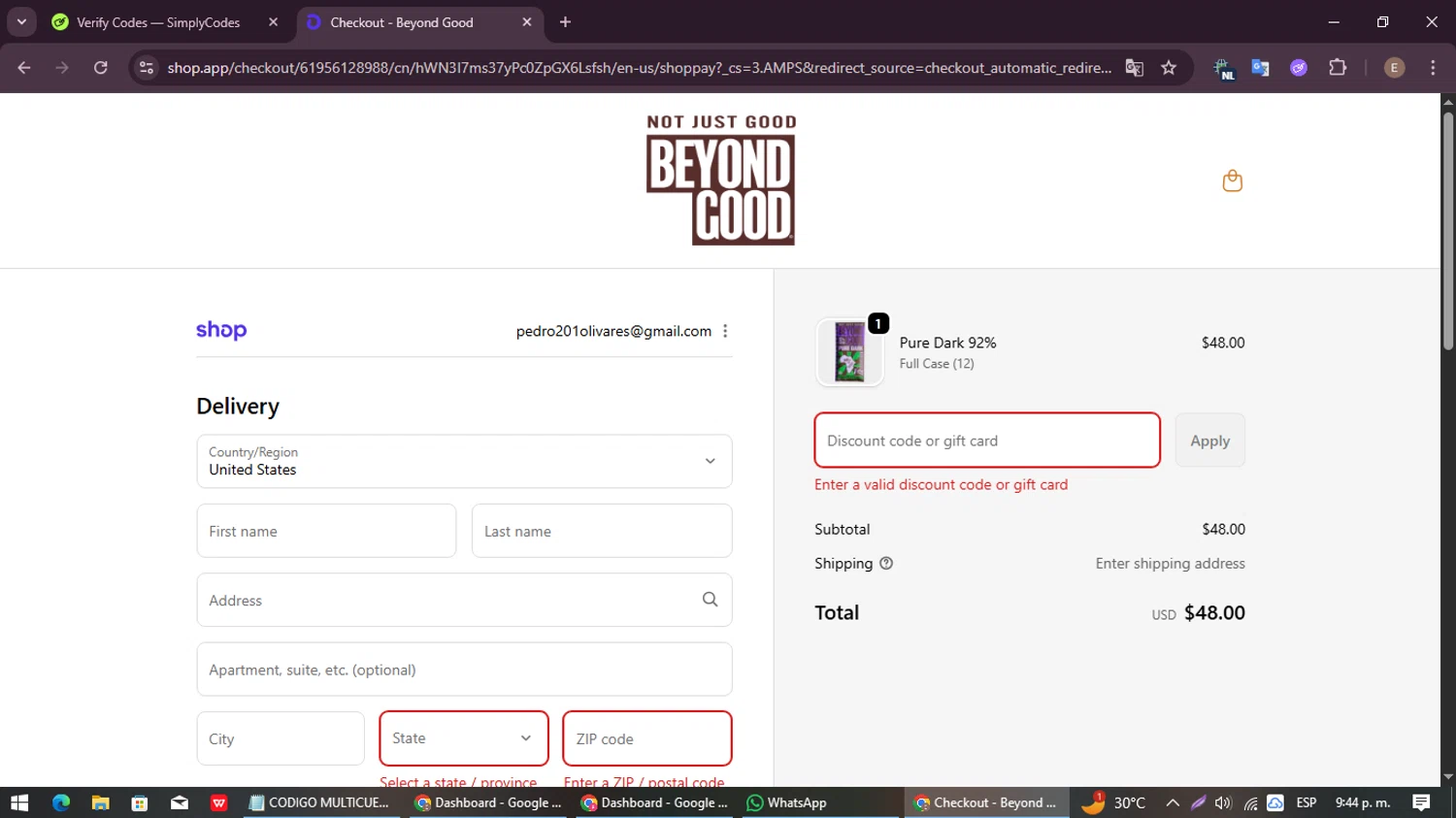This screenshot has width=1456, height=818.
Task: Select the Checkout - Beyond Good tab
Action: tap(402, 22)
